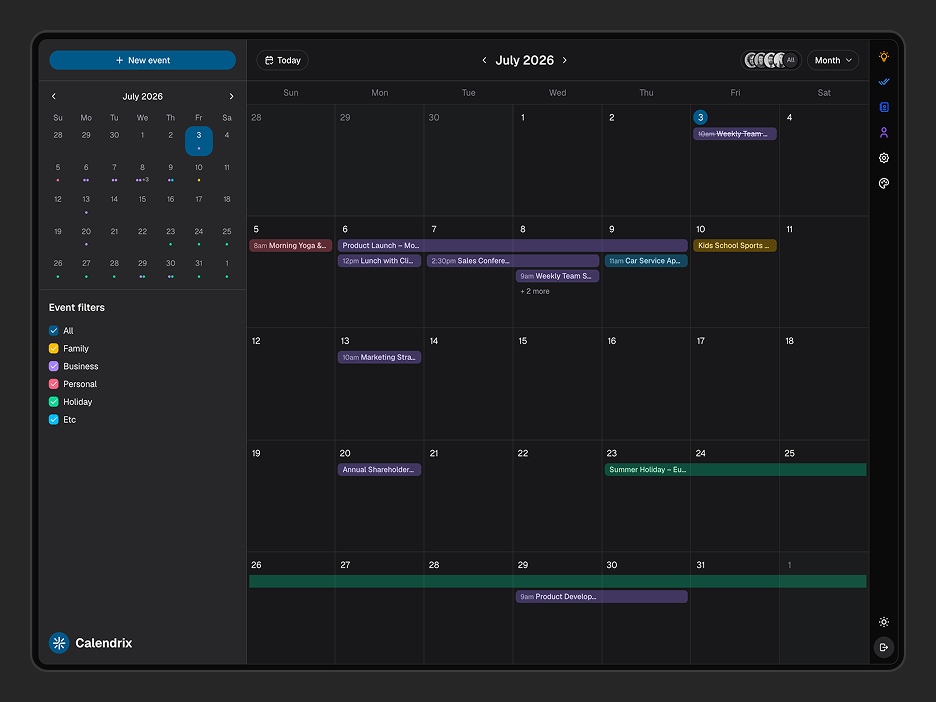The width and height of the screenshot is (936, 702).
Task: Open the double-checkmark tasks icon
Action: click(x=883, y=82)
